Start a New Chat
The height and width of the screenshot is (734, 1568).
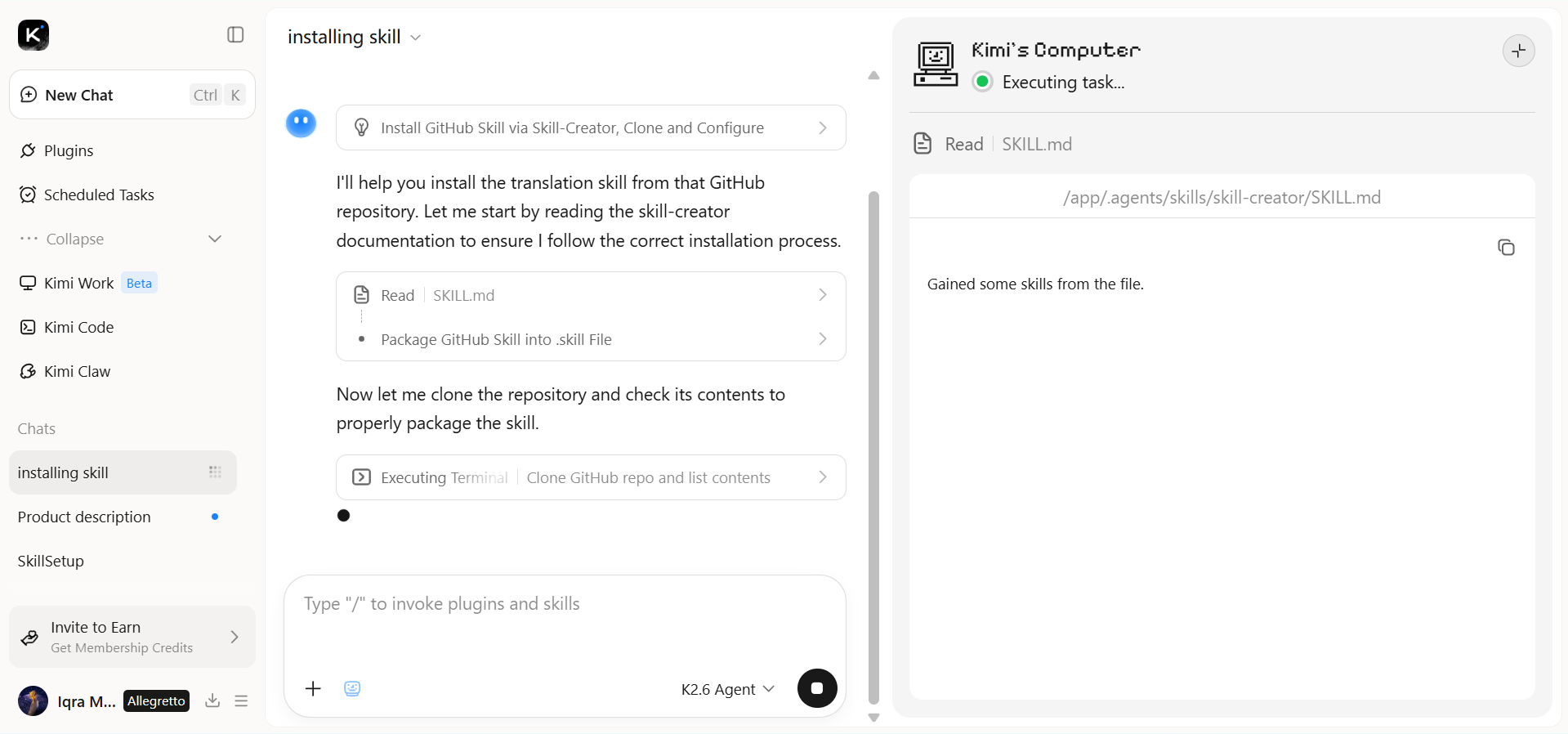click(132, 95)
